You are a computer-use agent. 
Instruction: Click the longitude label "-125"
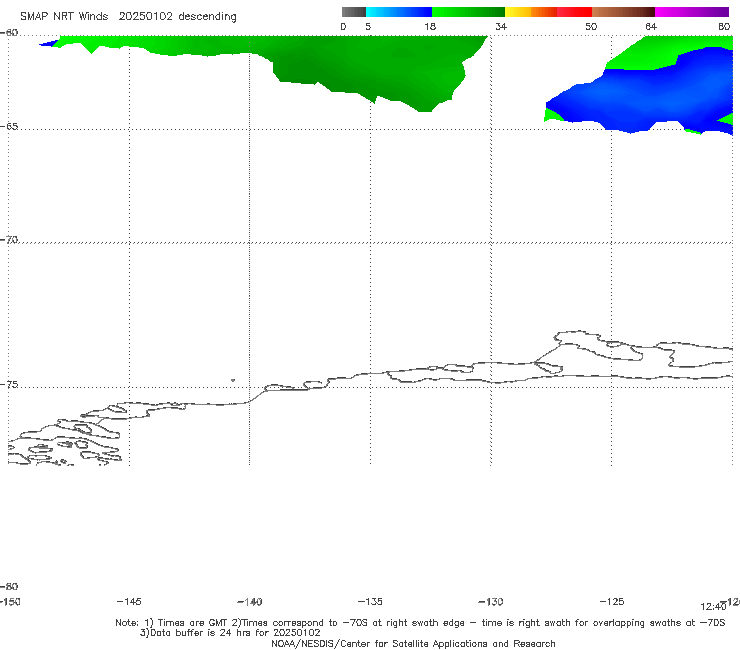(x=612, y=602)
